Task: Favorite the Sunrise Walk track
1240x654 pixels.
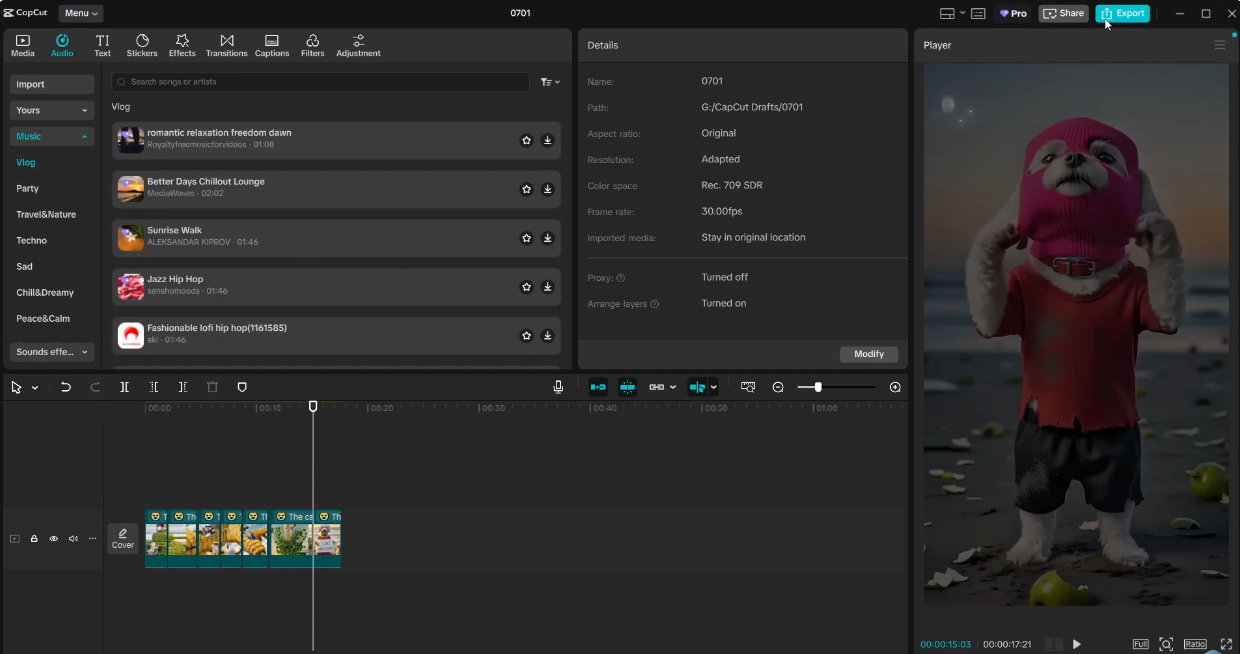Action: coord(526,238)
